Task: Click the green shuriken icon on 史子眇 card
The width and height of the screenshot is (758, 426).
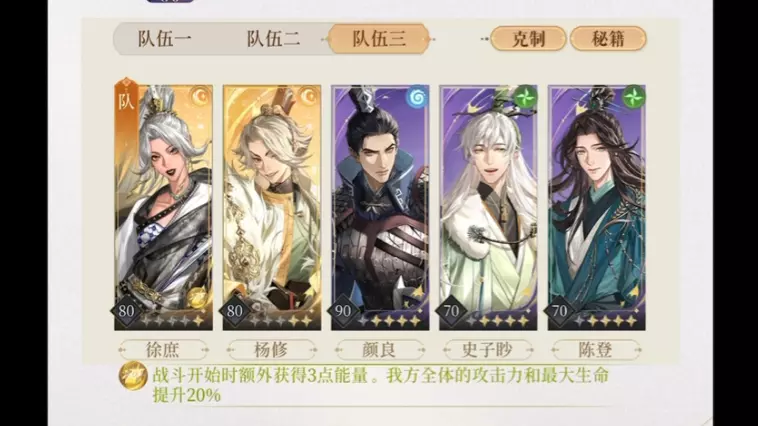Action: pos(525,97)
